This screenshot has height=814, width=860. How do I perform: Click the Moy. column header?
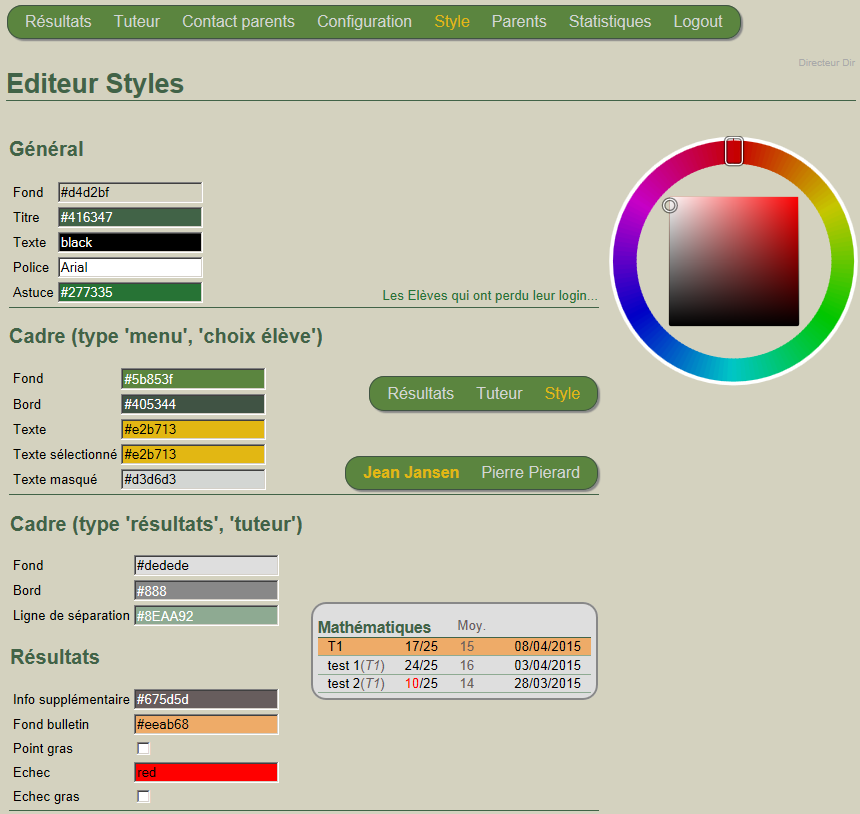click(472, 626)
